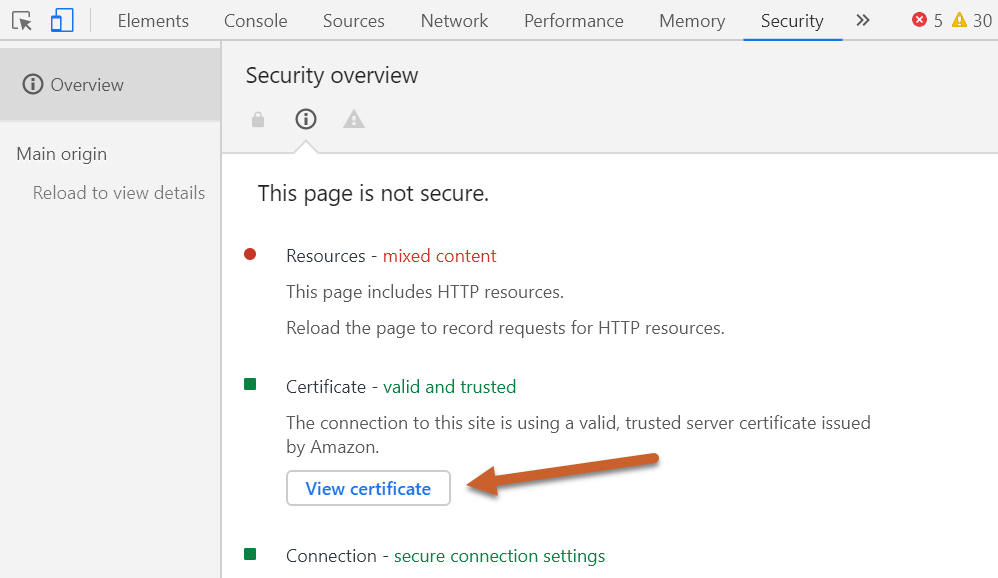Select the Security tab
This screenshot has height=578, width=998.
792,21
